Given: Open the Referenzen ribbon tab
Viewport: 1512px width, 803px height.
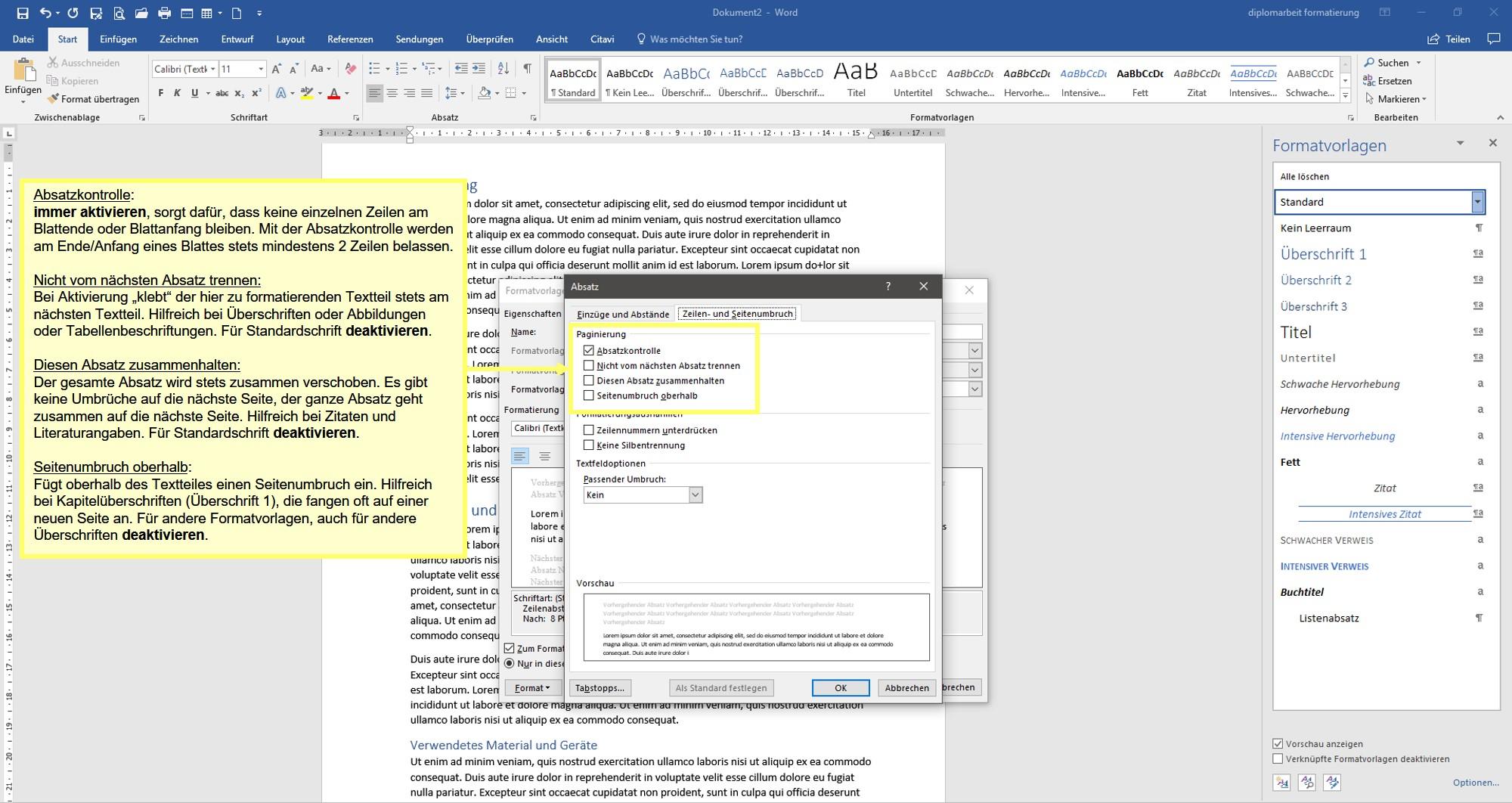Looking at the screenshot, I should click(350, 39).
